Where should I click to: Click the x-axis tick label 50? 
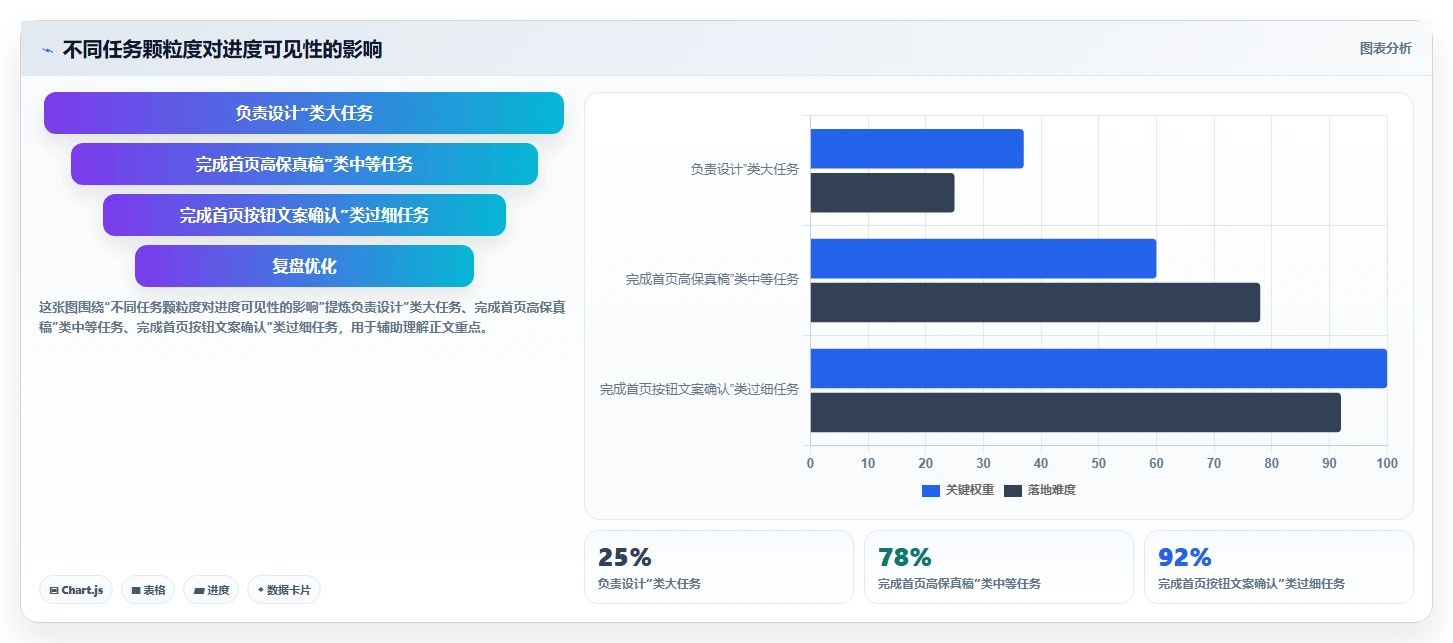pos(1098,463)
